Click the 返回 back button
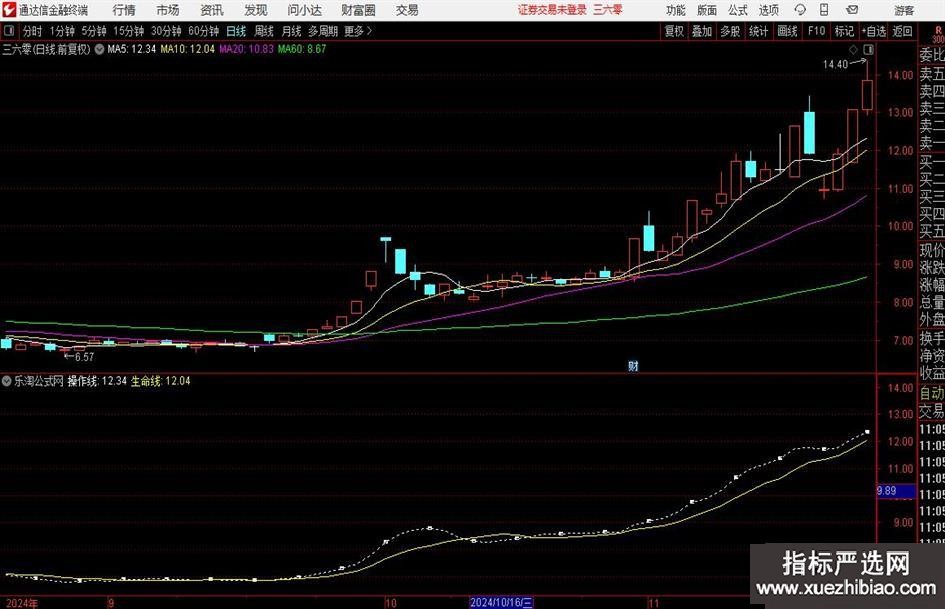The image size is (945, 609). click(902, 31)
